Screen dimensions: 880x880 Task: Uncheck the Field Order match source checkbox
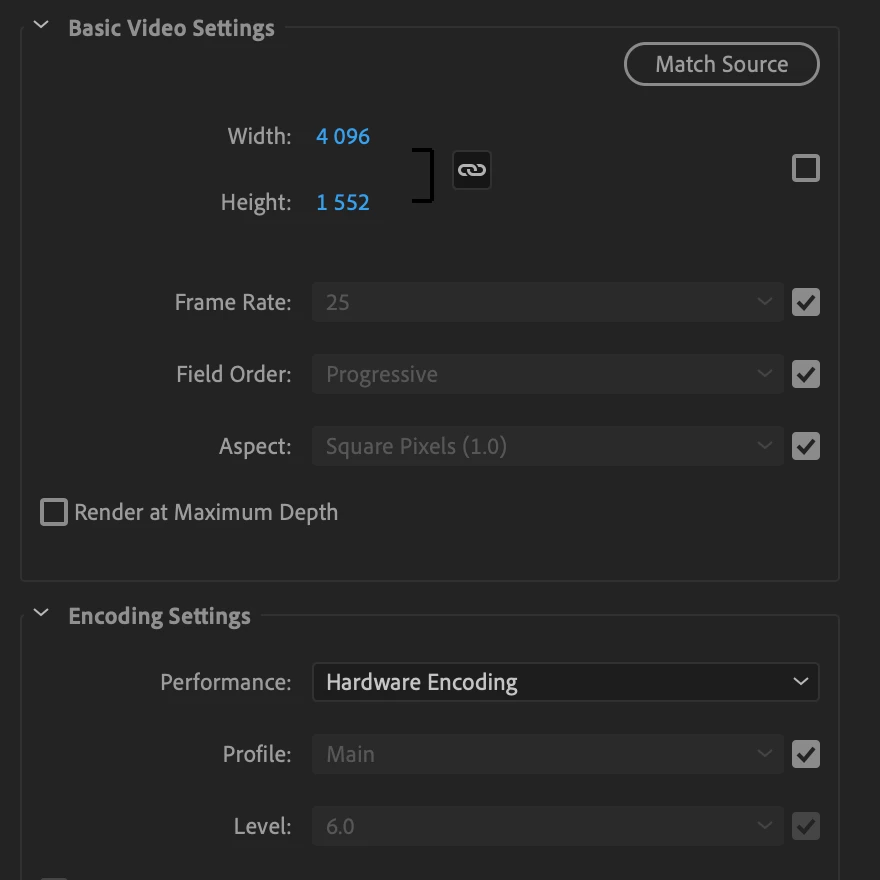coord(805,374)
